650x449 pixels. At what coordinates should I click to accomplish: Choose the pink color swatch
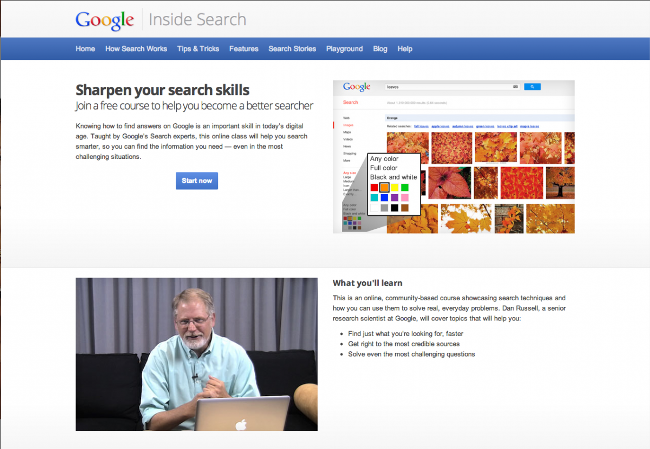click(x=405, y=198)
